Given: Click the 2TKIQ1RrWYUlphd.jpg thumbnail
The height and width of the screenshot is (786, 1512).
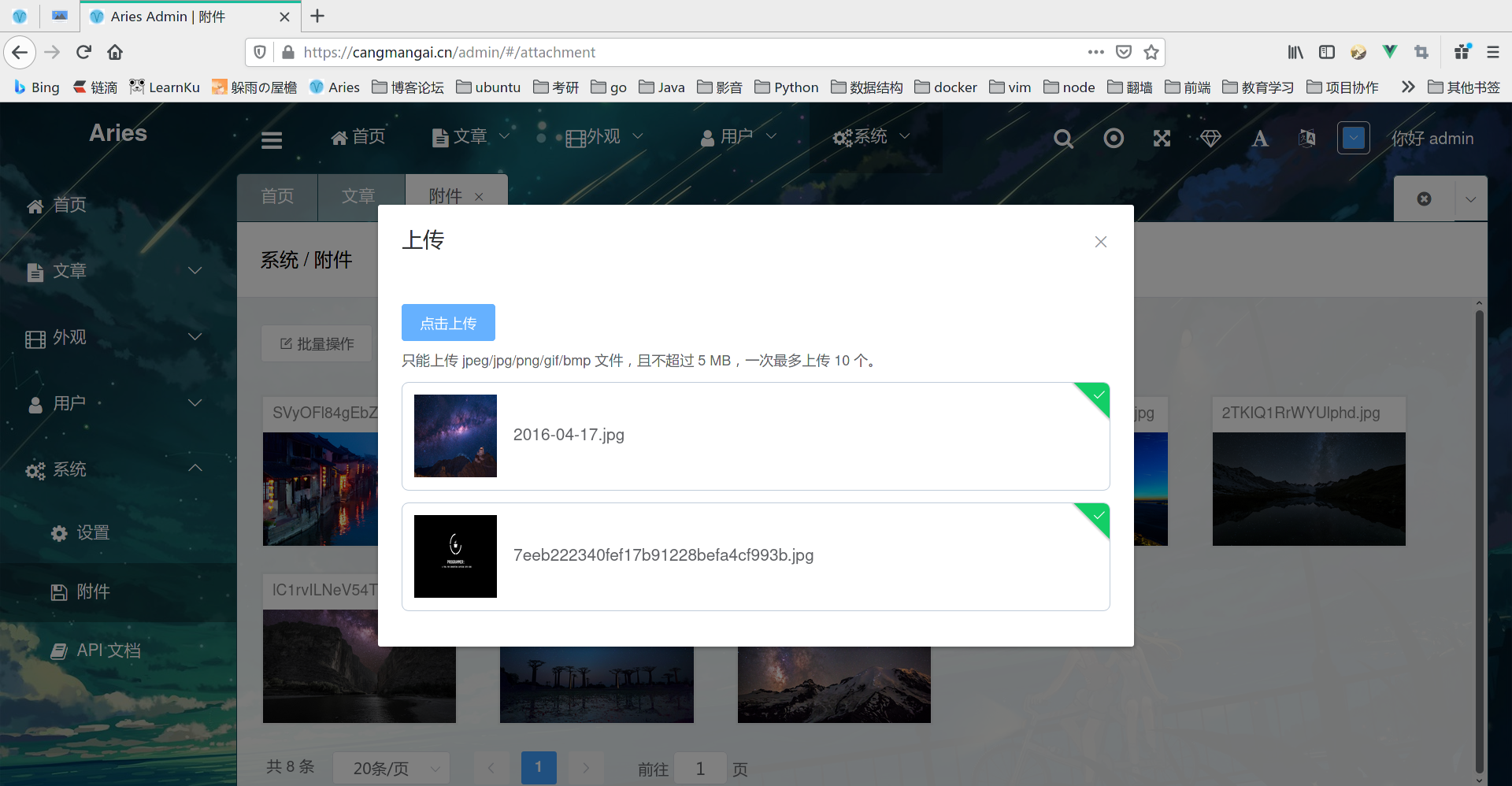Looking at the screenshot, I should click(x=1308, y=488).
